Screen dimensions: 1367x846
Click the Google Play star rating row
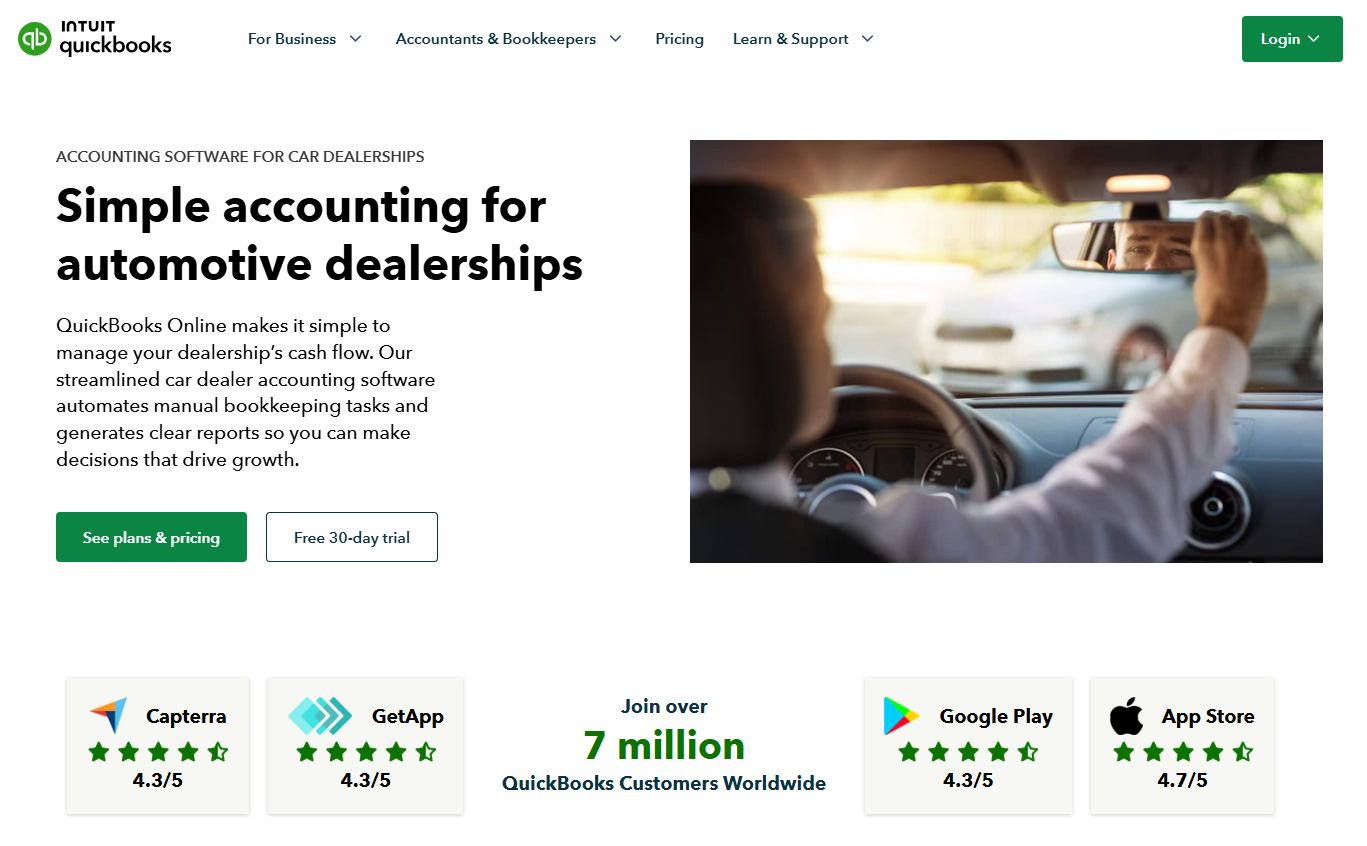[x=968, y=751]
